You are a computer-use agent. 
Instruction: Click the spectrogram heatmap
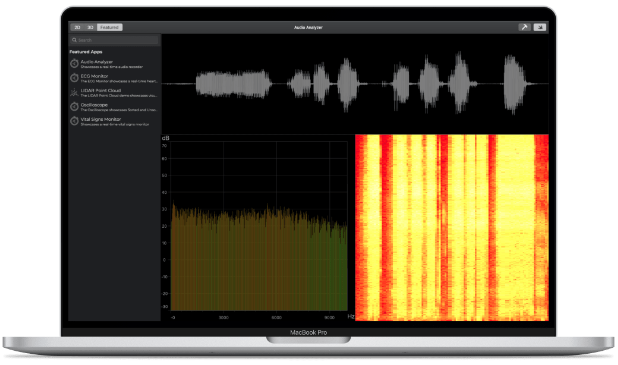452,227
